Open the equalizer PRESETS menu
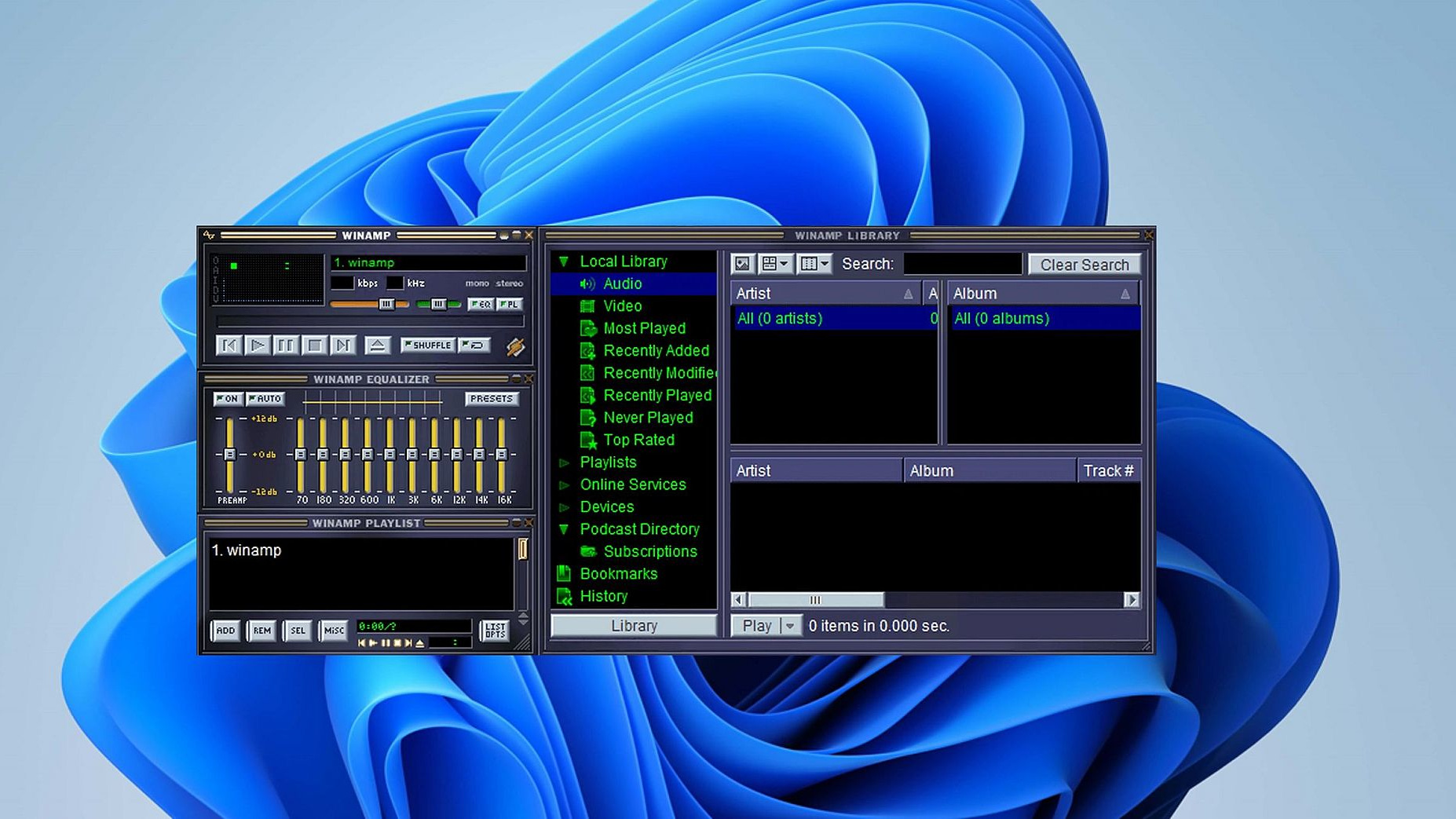Screen dimensions: 1456x819 pos(492,399)
